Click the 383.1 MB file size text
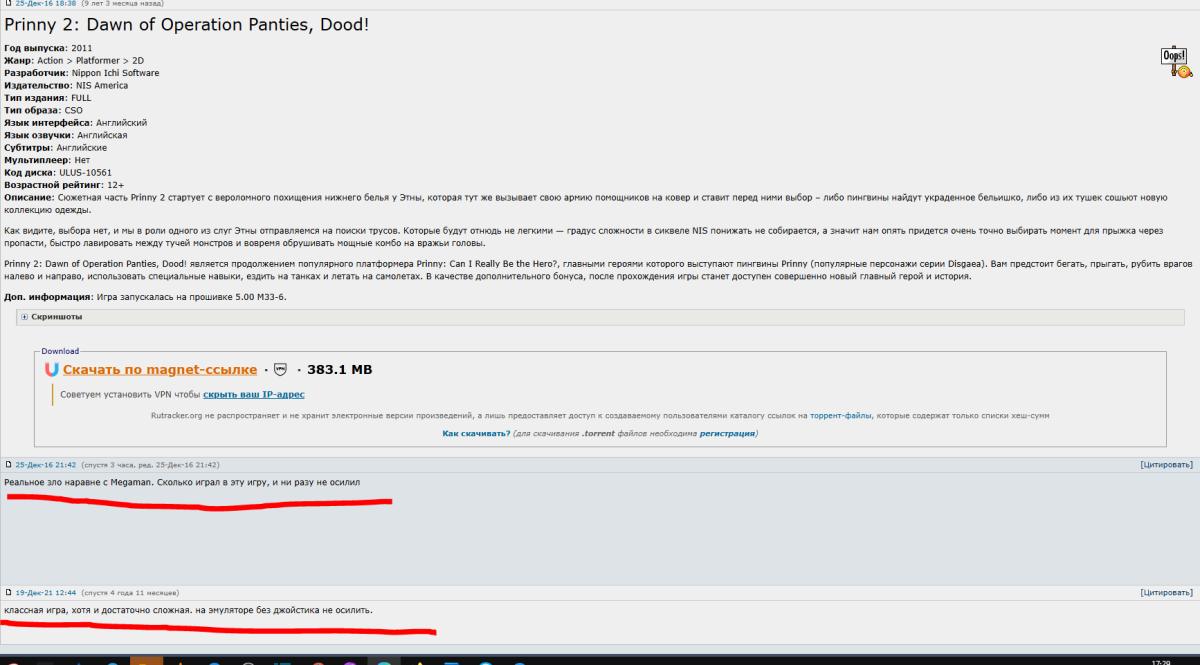 pos(339,370)
